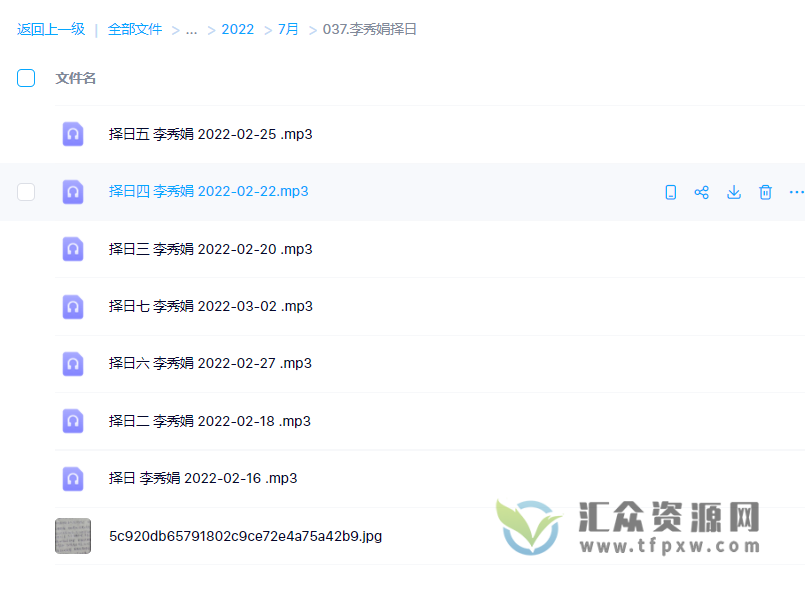Open 全部文件 from the breadcrumb
Viewport: 805px width, 600px height.
point(135,29)
